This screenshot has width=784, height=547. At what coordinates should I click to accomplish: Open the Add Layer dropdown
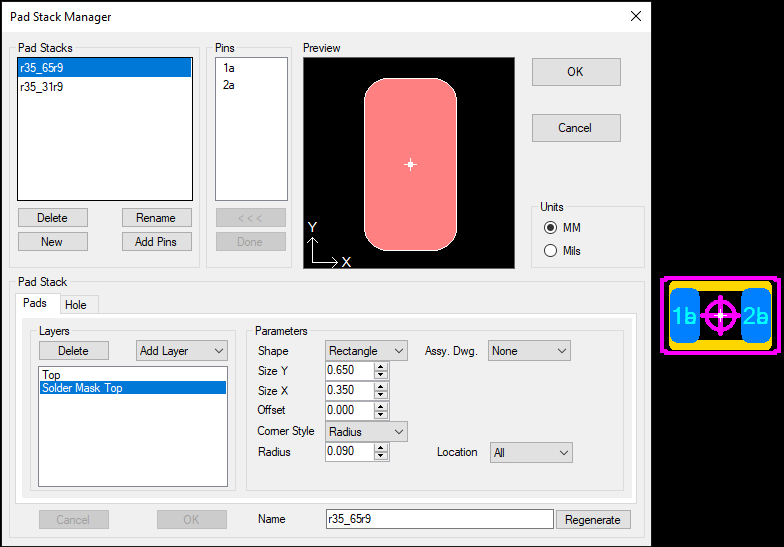point(182,351)
